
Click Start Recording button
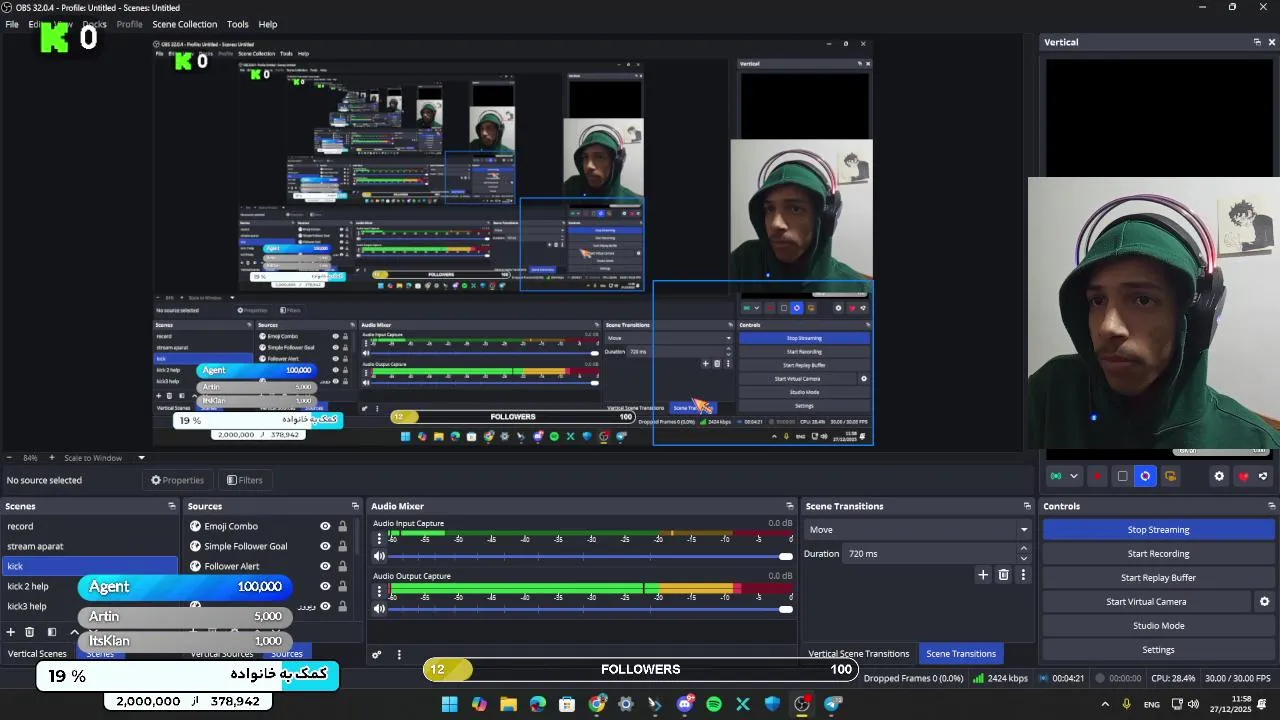(1158, 554)
